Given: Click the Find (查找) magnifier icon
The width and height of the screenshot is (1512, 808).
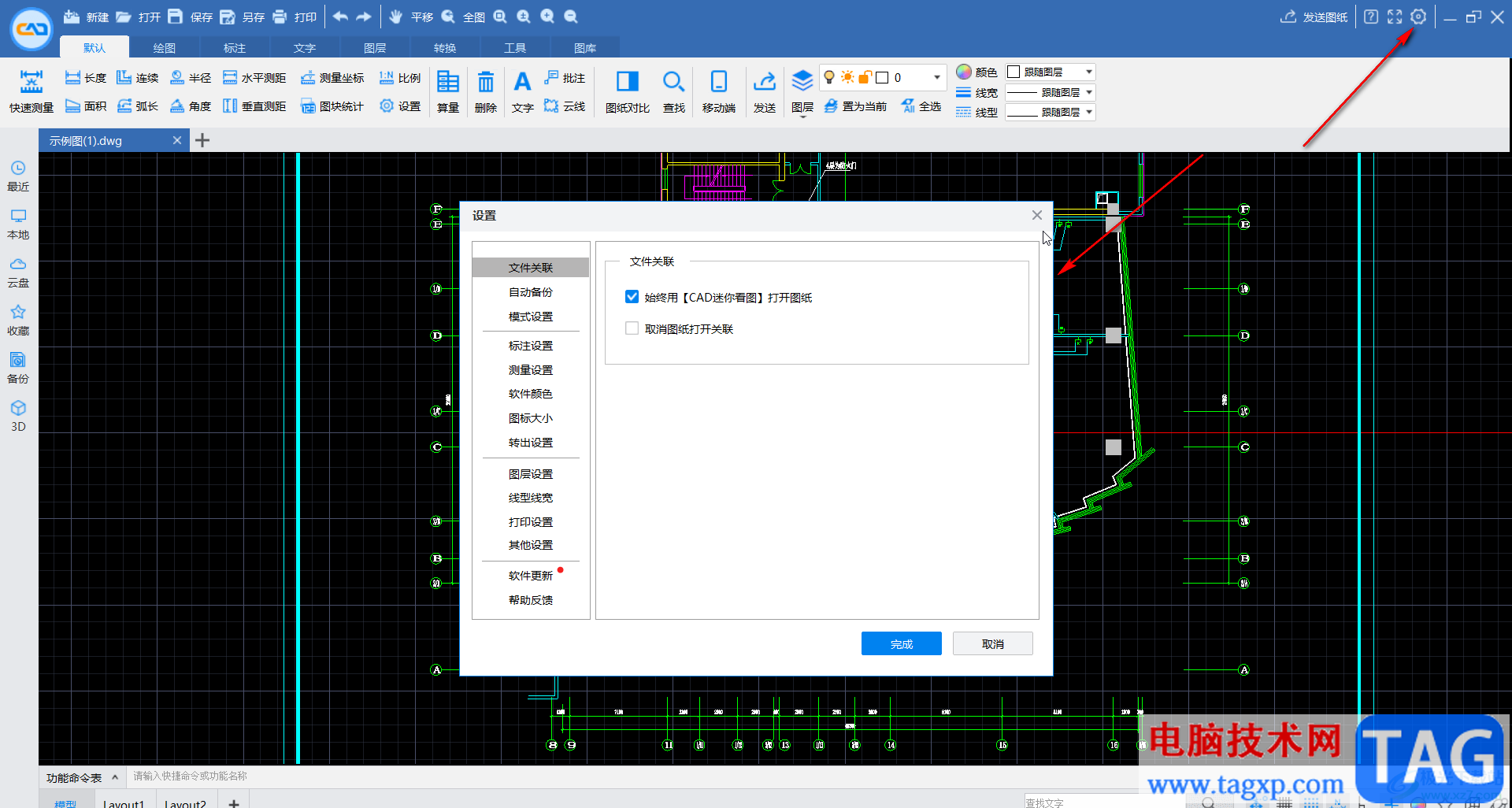Looking at the screenshot, I should (x=673, y=82).
